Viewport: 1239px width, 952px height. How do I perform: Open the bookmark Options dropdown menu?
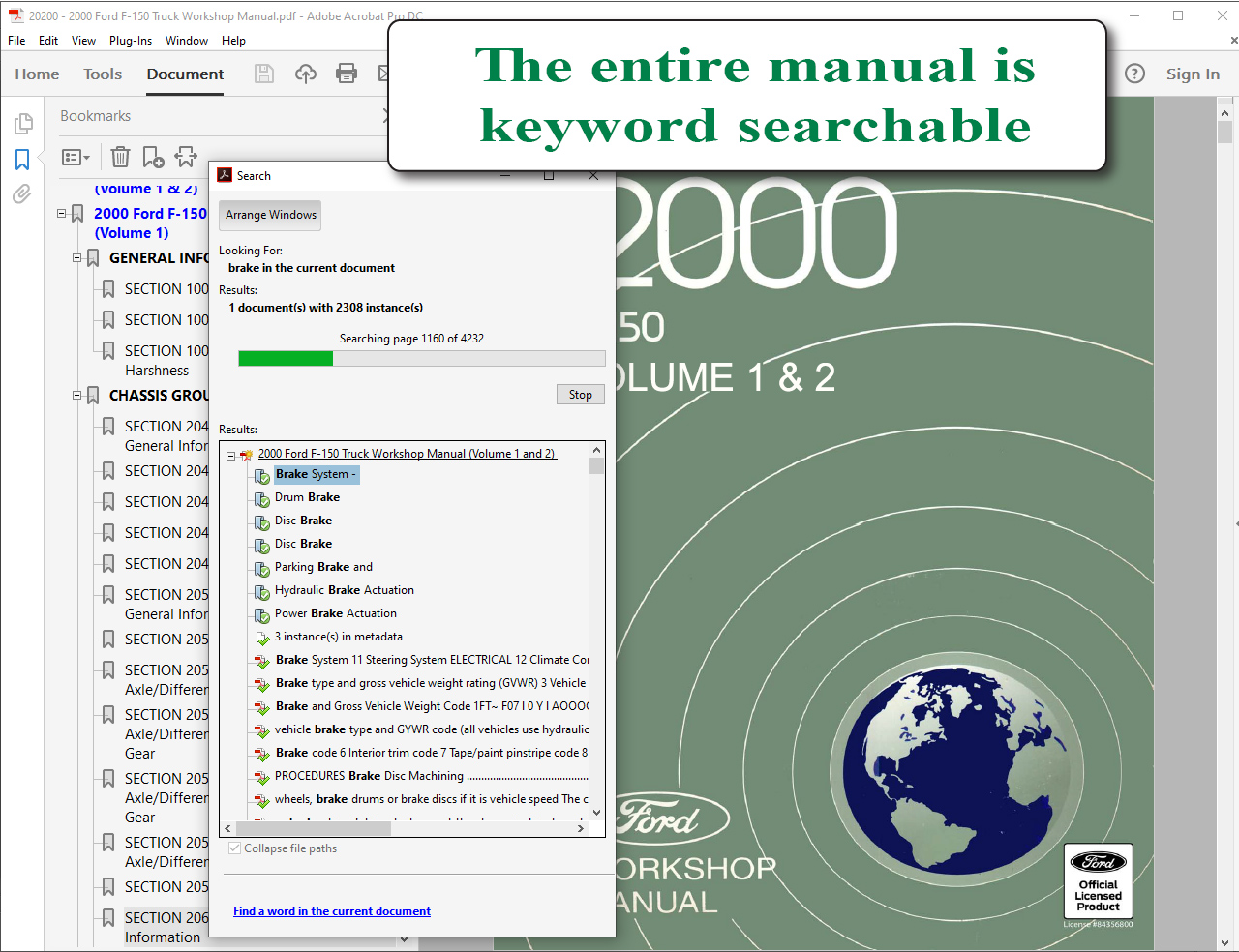76,157
